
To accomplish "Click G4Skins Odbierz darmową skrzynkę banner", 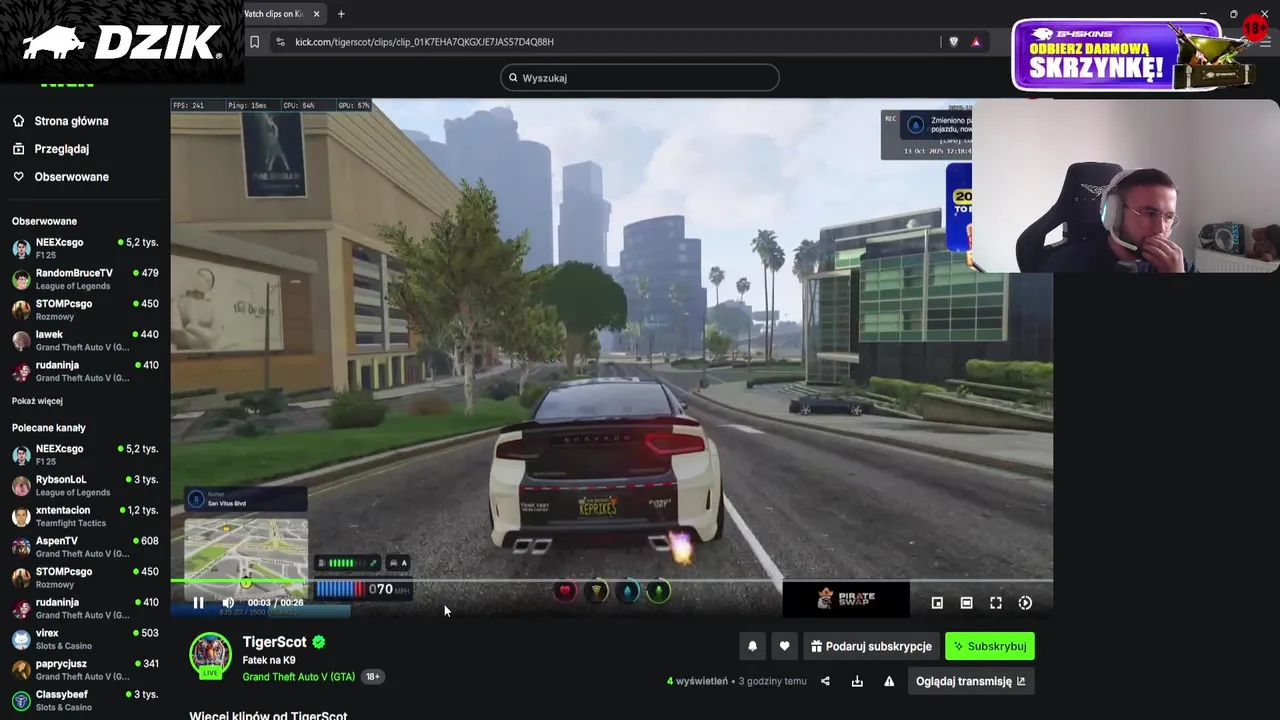I will tap(1133, 55).
